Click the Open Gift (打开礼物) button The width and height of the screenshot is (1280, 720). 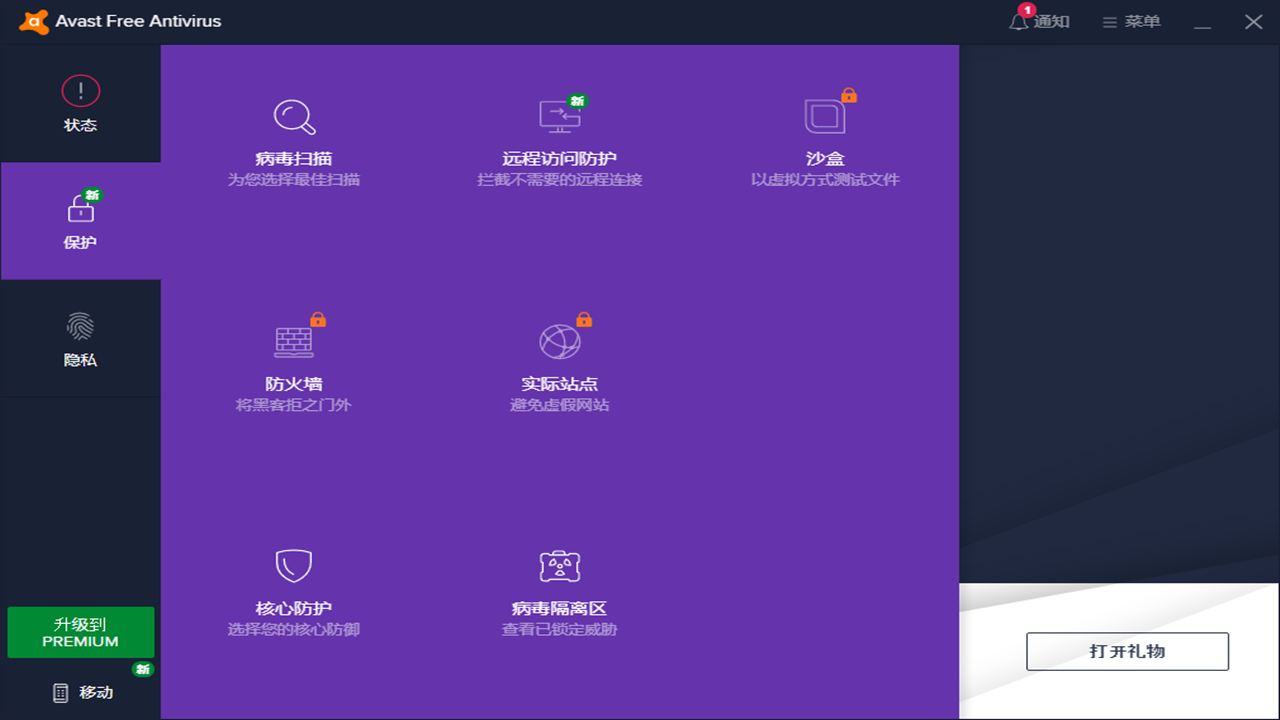pos(1127,651)
